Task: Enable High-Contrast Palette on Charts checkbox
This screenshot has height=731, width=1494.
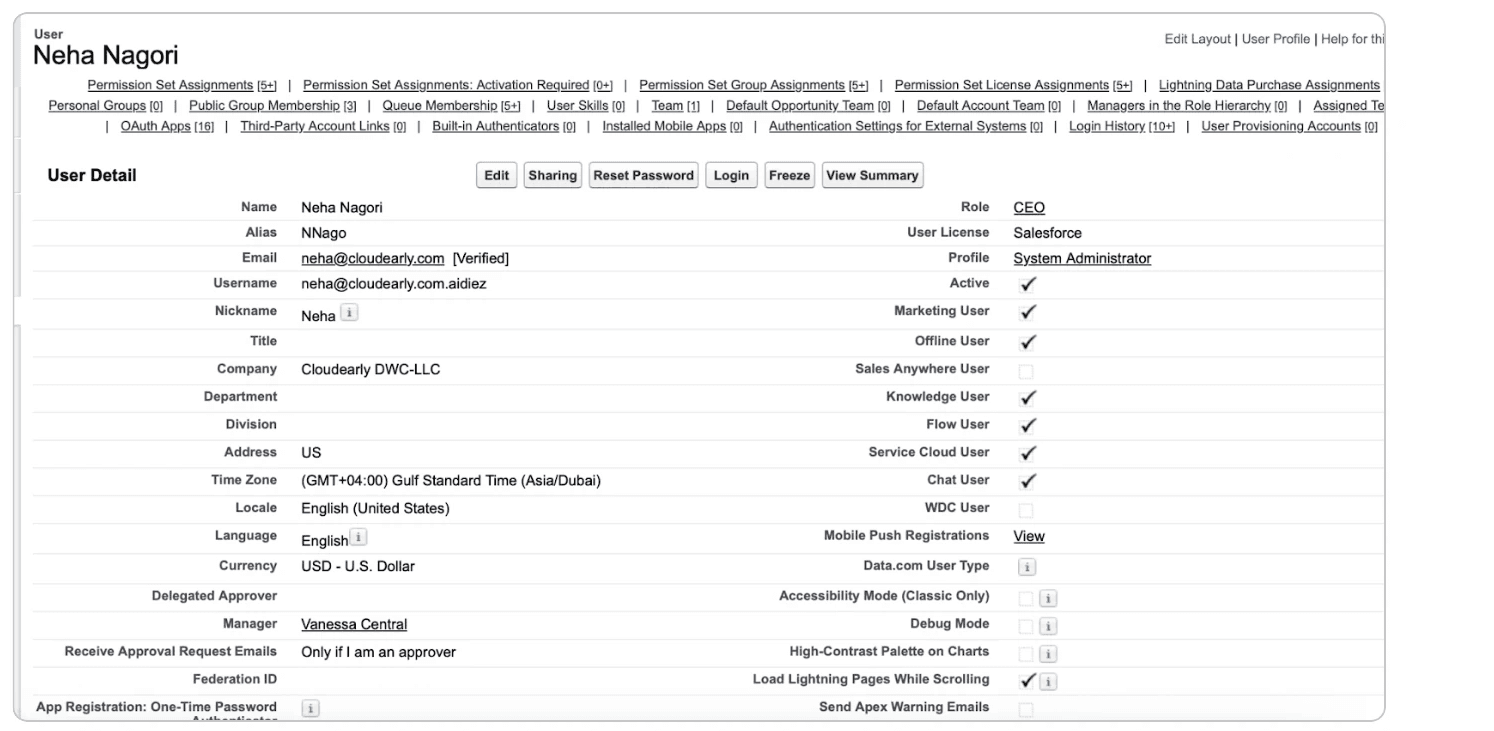Action: coord(1026,654)
